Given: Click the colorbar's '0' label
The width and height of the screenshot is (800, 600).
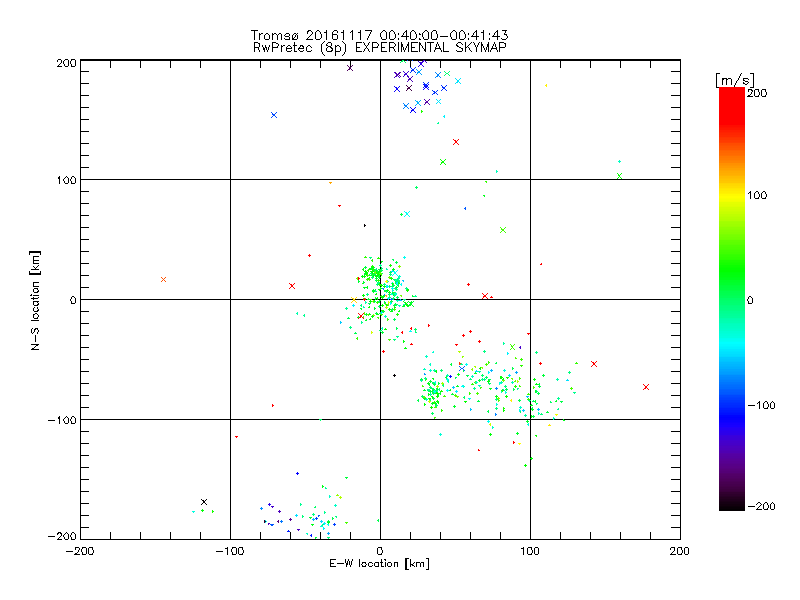Looking at the screenshot, I should coord(750,300).
